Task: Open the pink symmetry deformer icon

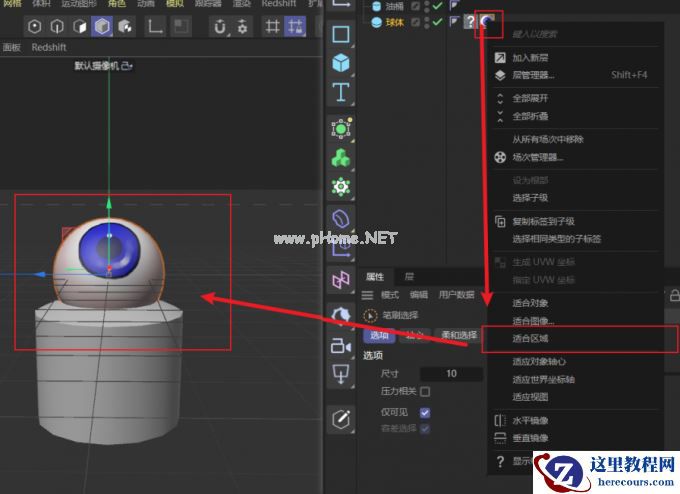Action: pos(341,280)
